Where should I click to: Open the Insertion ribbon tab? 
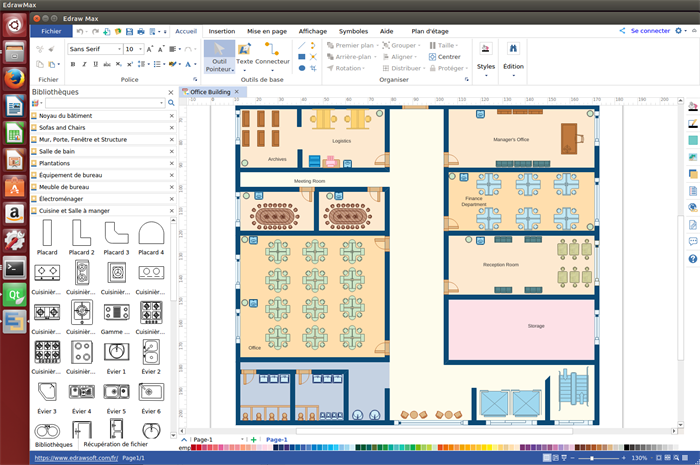pos(221,31)
